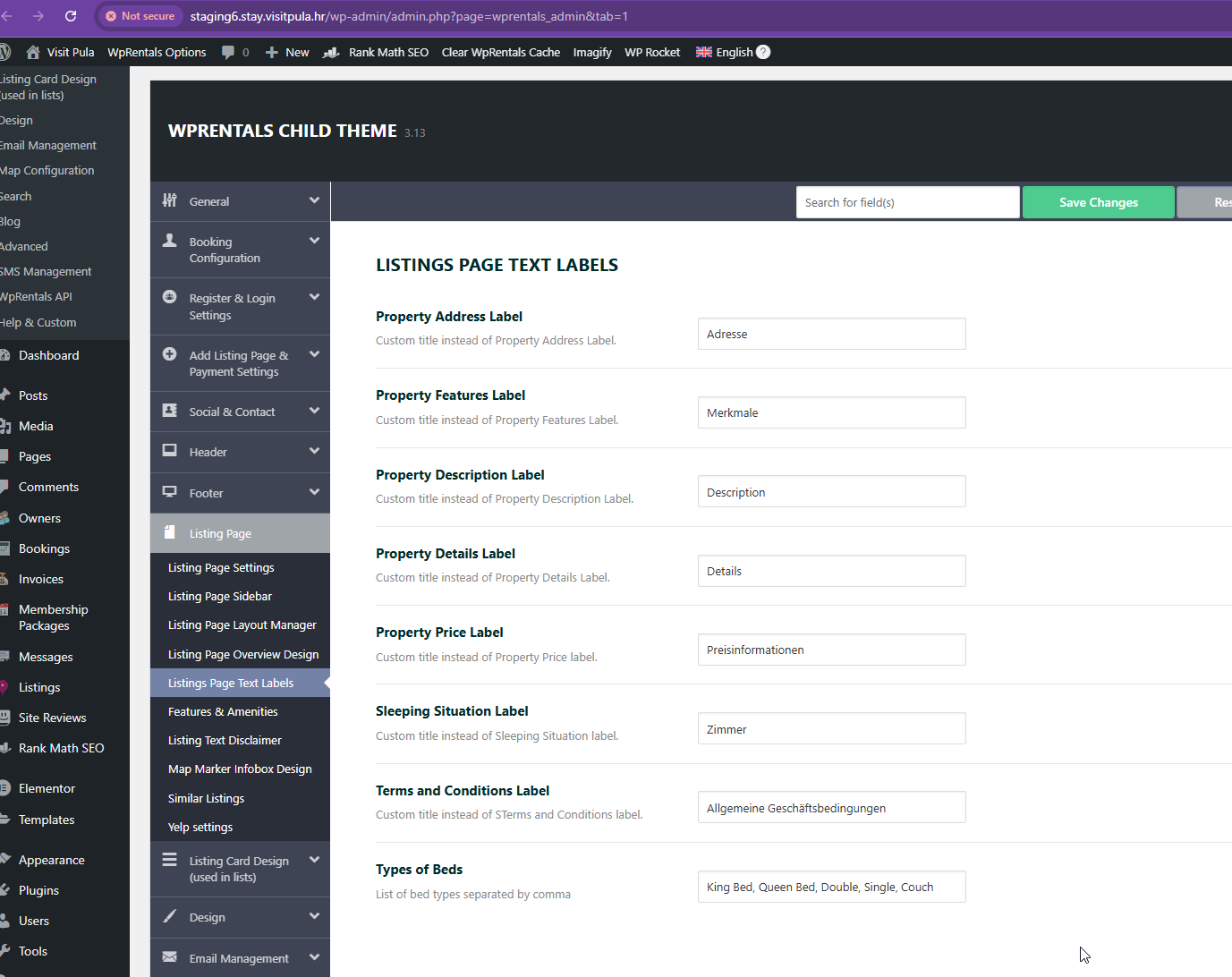Open Plugins in WordPress sidebar
Screen dimensions: 1232x977
pyautogui.click(x=38, y=890)
